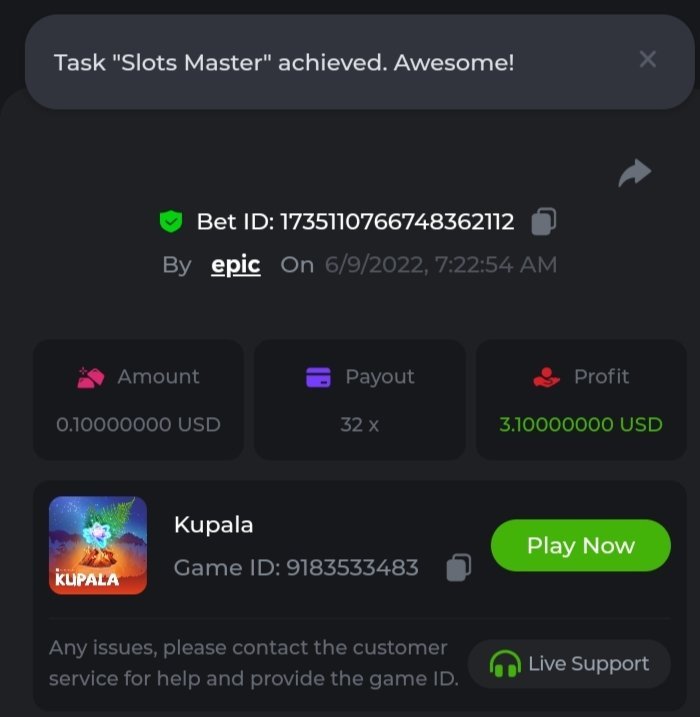Click the Profit hand icon
This screenshot has width=700, height=717.
(548, 377)
